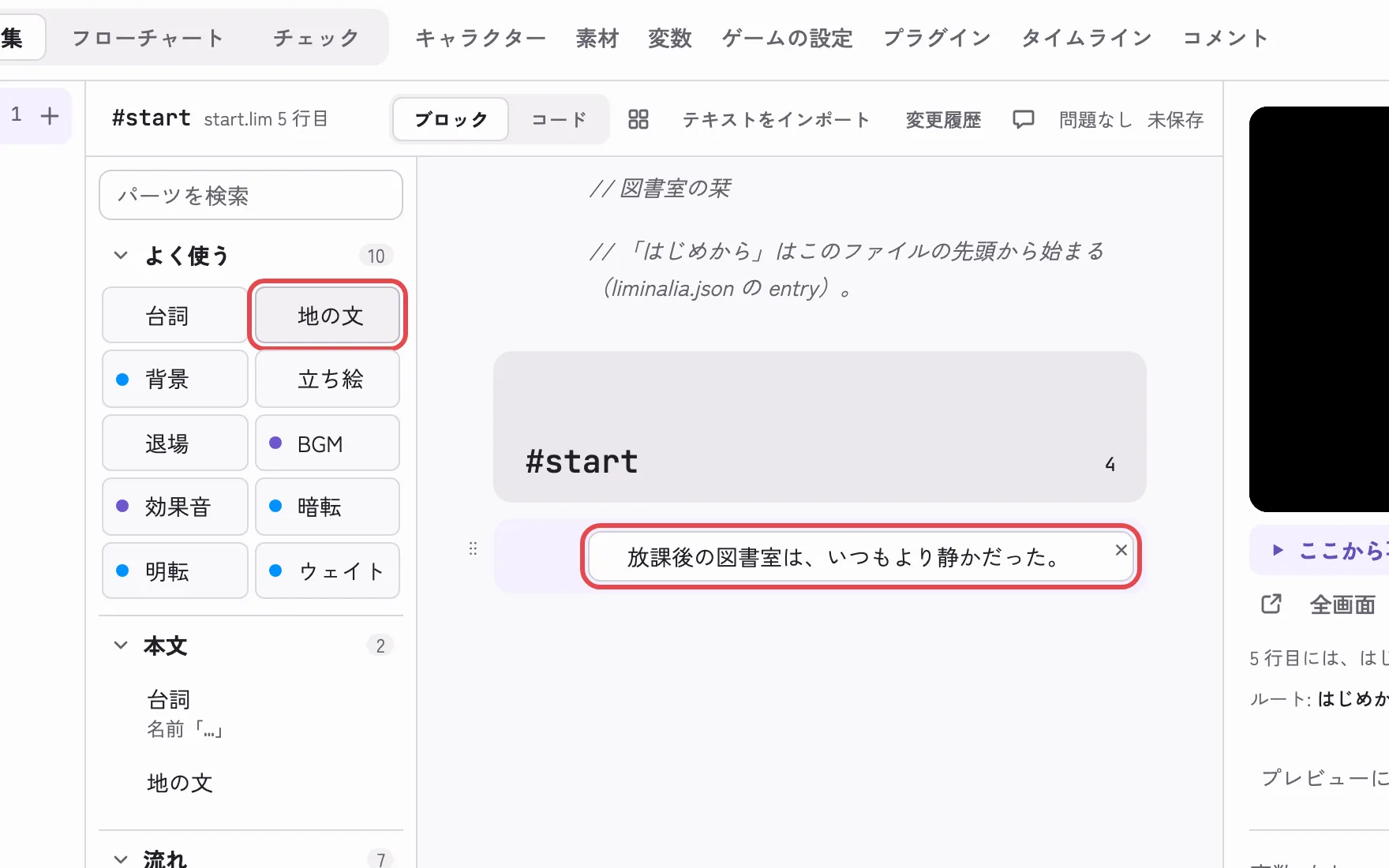Collapse the よく使う section

[121, 255]
